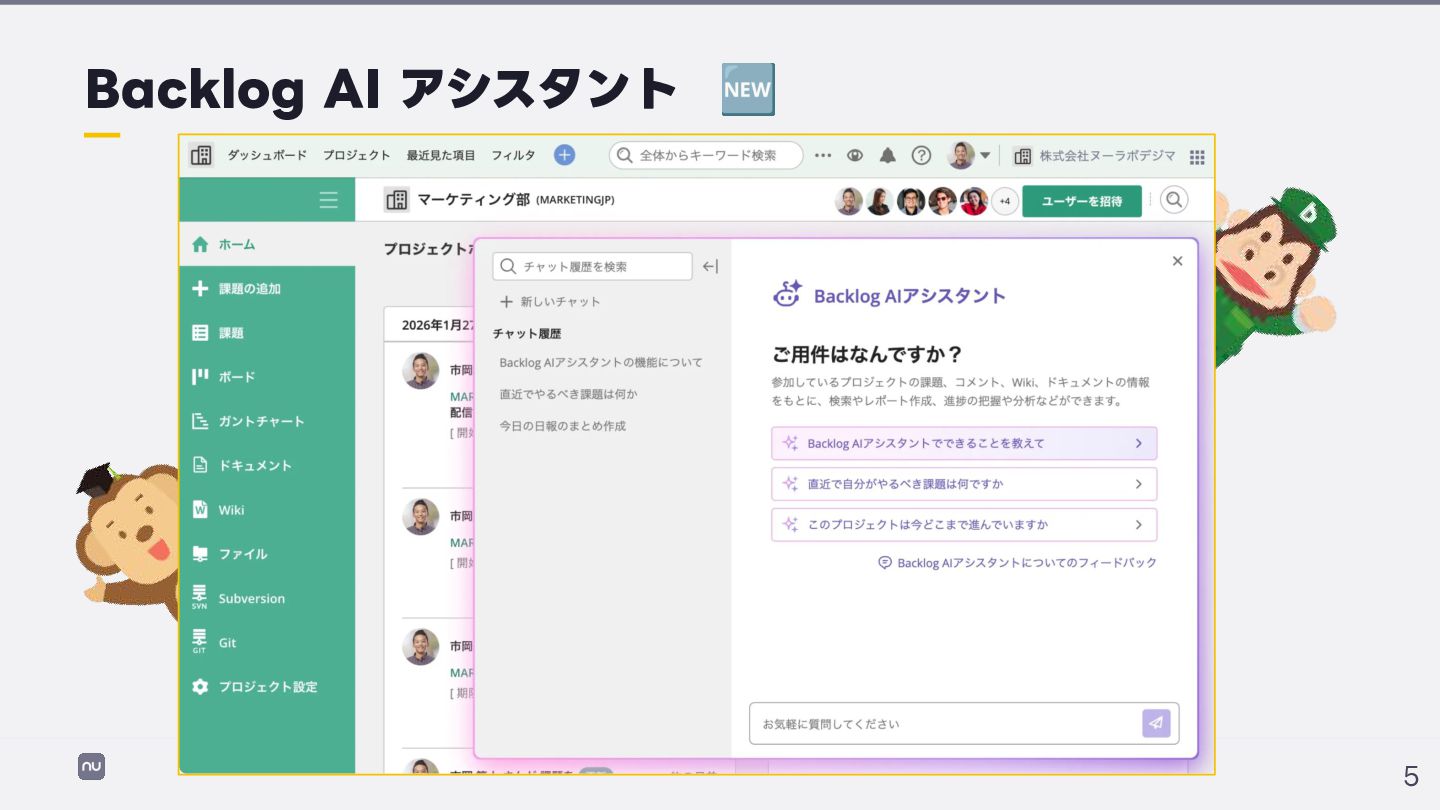This screenshot has width=1440, height=810.
Task: Open the three-dots more options menu
Action: [823, 155]
